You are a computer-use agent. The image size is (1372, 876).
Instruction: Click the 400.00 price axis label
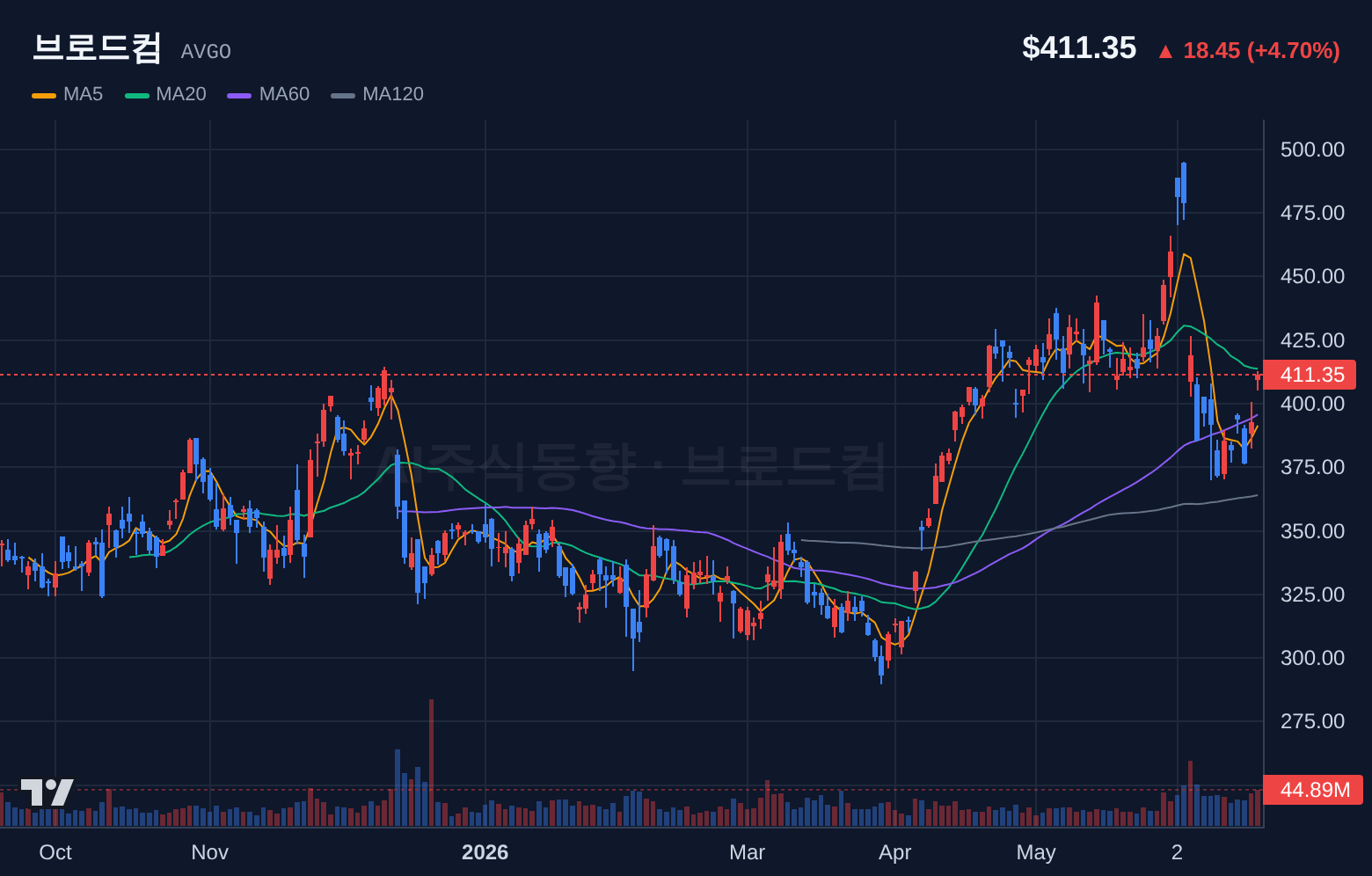(1312, 404)
